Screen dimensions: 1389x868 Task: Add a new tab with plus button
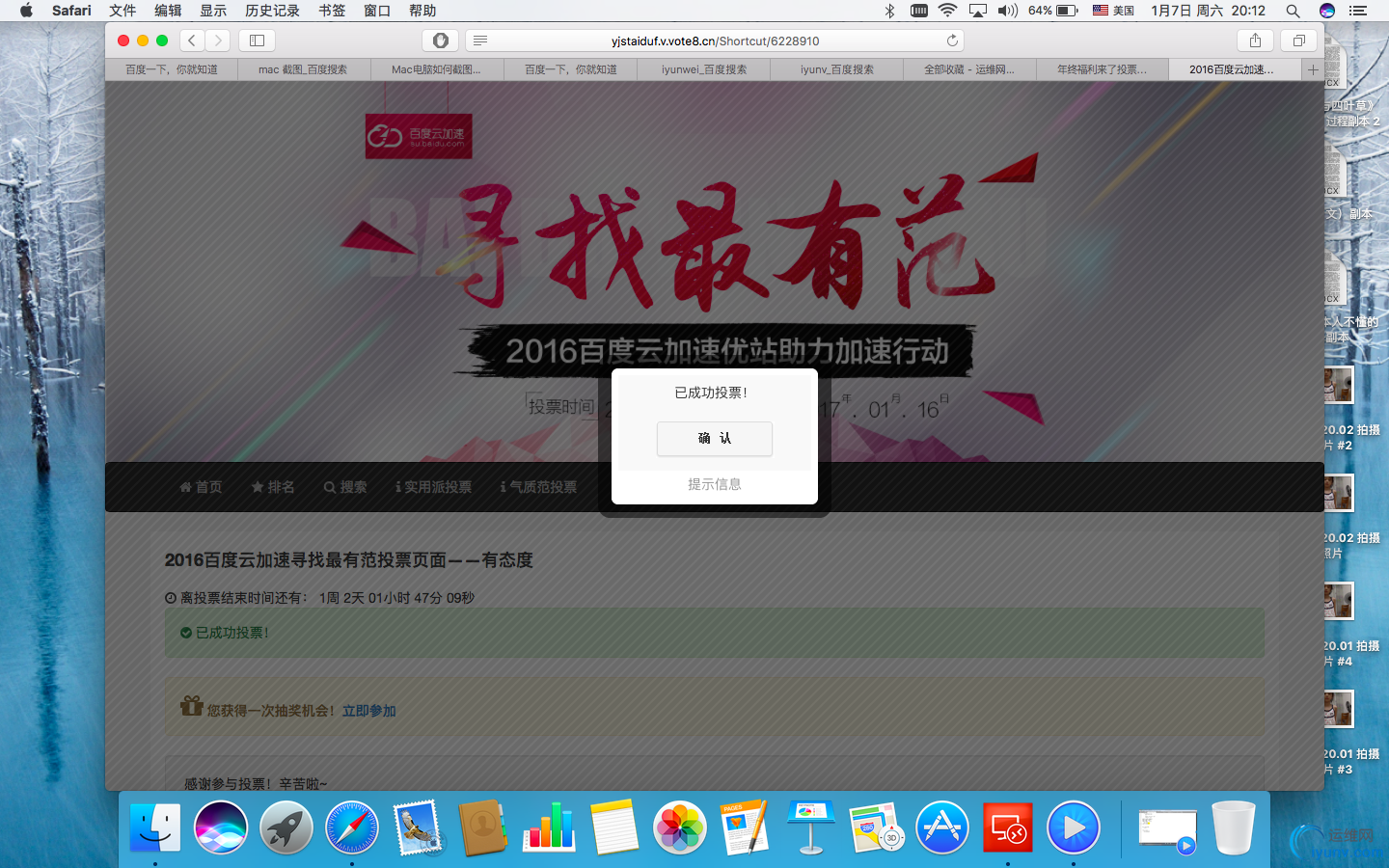1313,69
